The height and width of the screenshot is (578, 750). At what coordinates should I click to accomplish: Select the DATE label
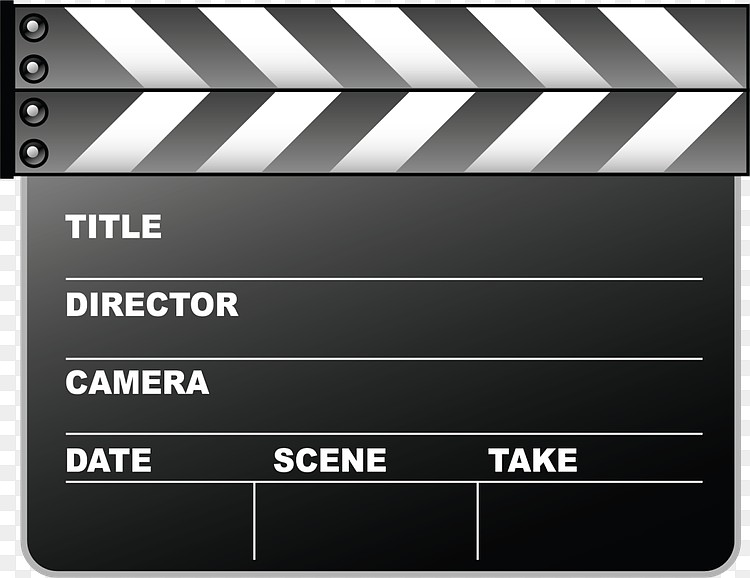(x=109, y=460)
